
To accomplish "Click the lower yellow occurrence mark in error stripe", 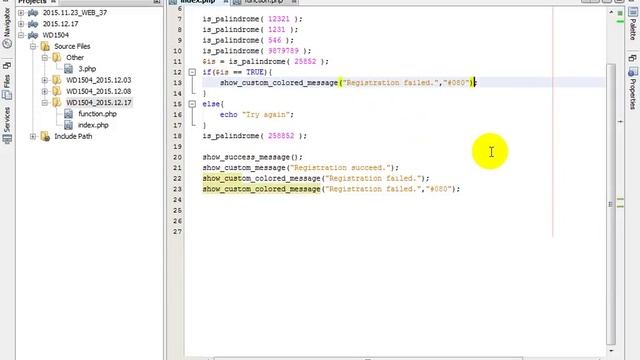I will pyautogui.click(x=620, y=206).
